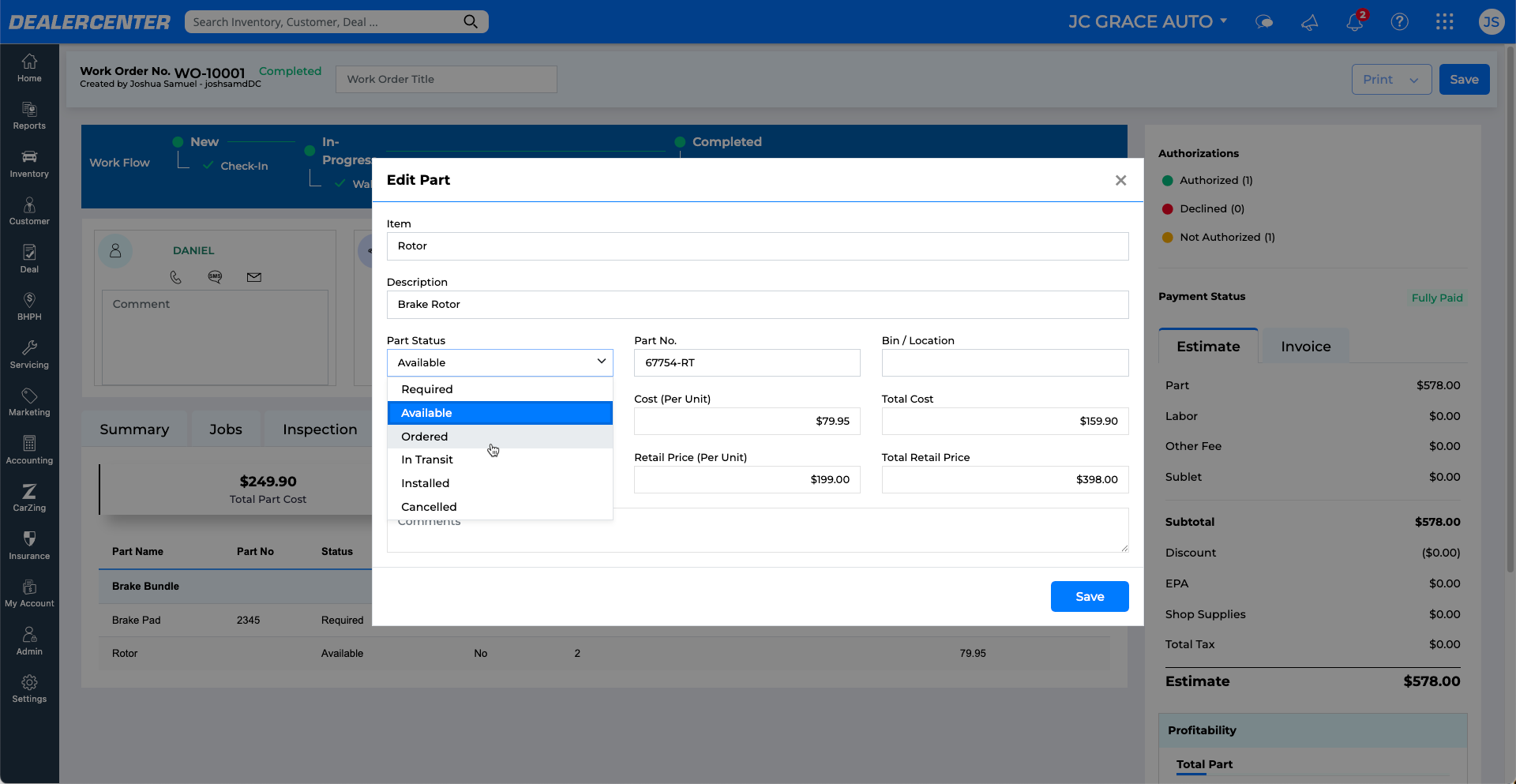This screenshot has width=1516, height=784.
Task: Email Daniel via envelope icon
Action: (254, 277)
